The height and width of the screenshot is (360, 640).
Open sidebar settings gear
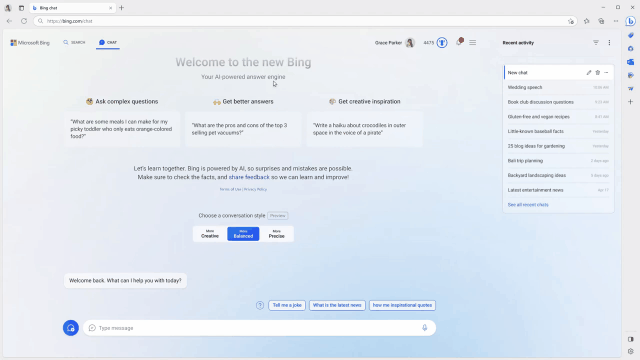click(631, 351)
